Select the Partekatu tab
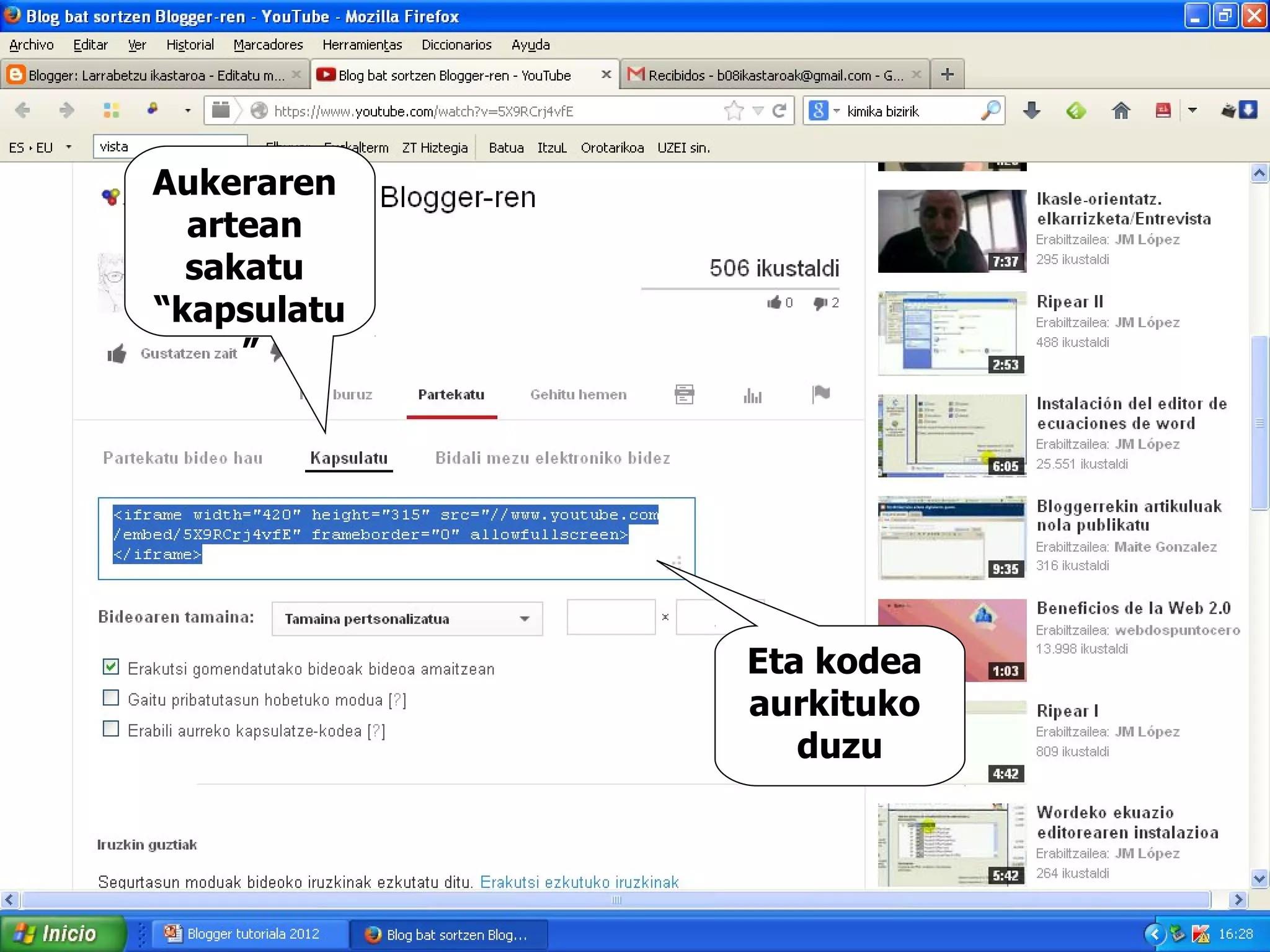Image resolution: width=1270 pixels, height=952 pixels. pyautogui.click(x=451, y=394)
